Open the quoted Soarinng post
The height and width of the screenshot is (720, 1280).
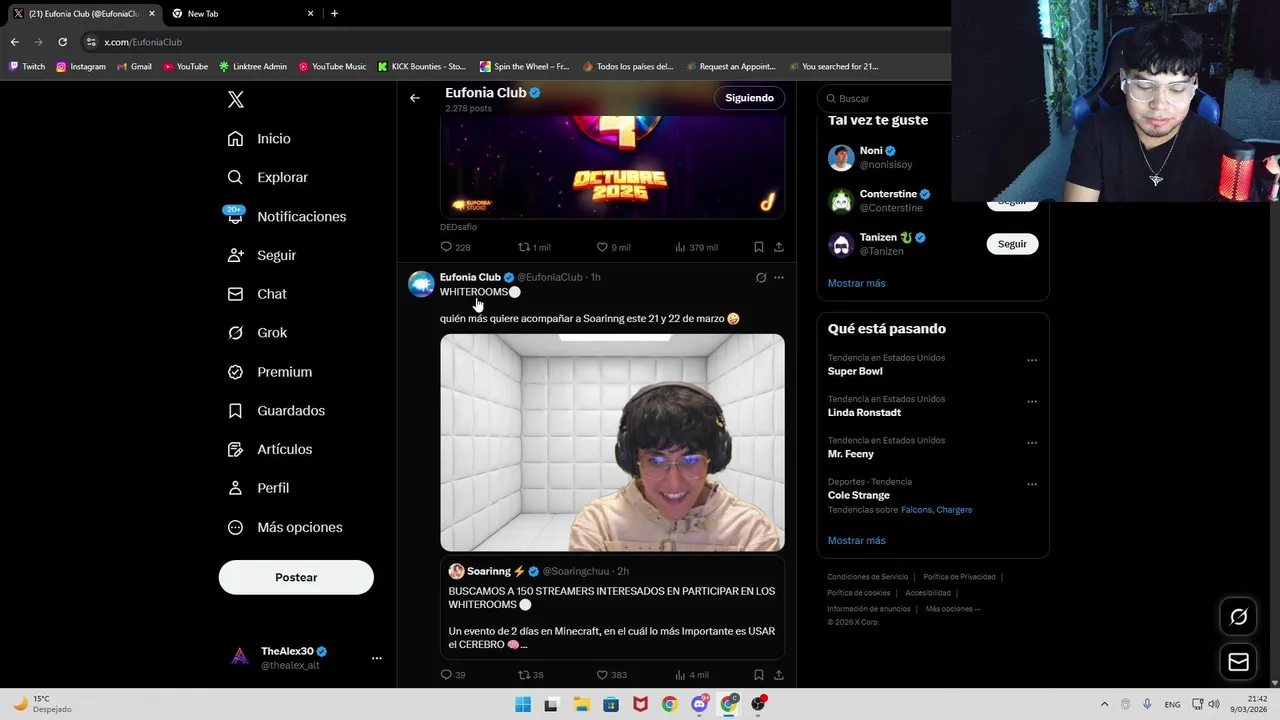(612, 608)
